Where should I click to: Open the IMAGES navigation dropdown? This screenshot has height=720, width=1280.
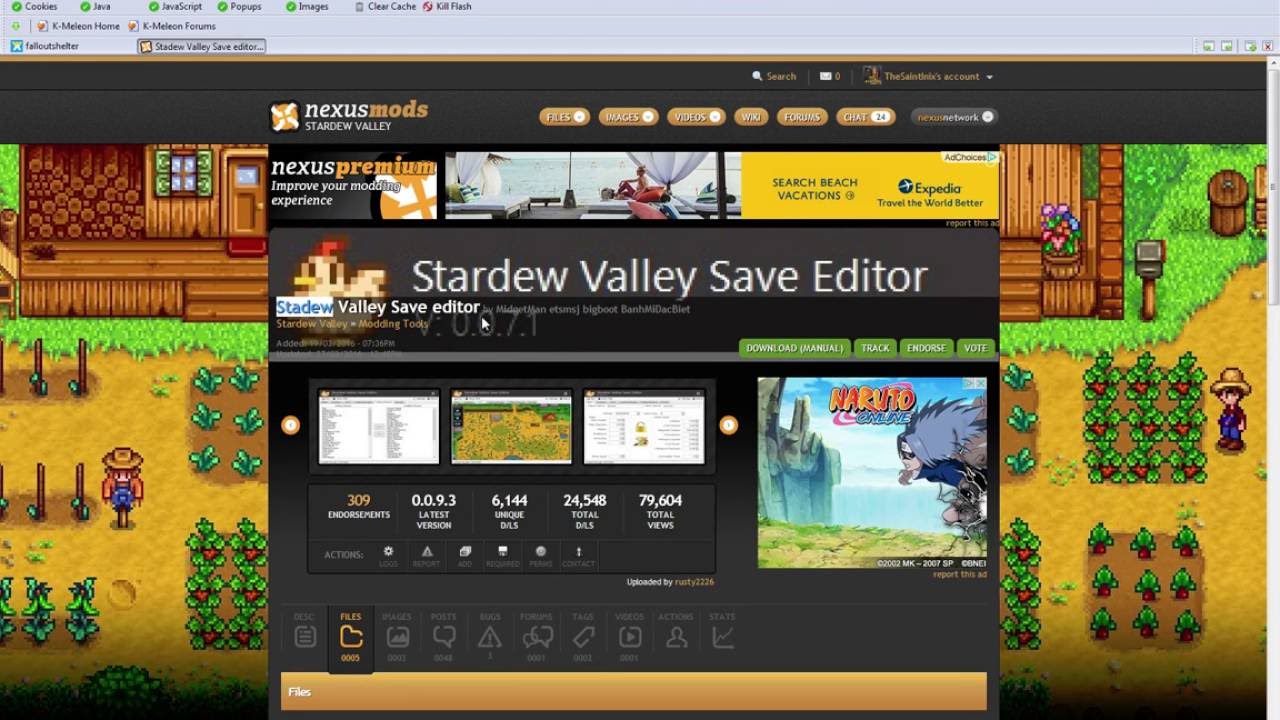(628, 117)
